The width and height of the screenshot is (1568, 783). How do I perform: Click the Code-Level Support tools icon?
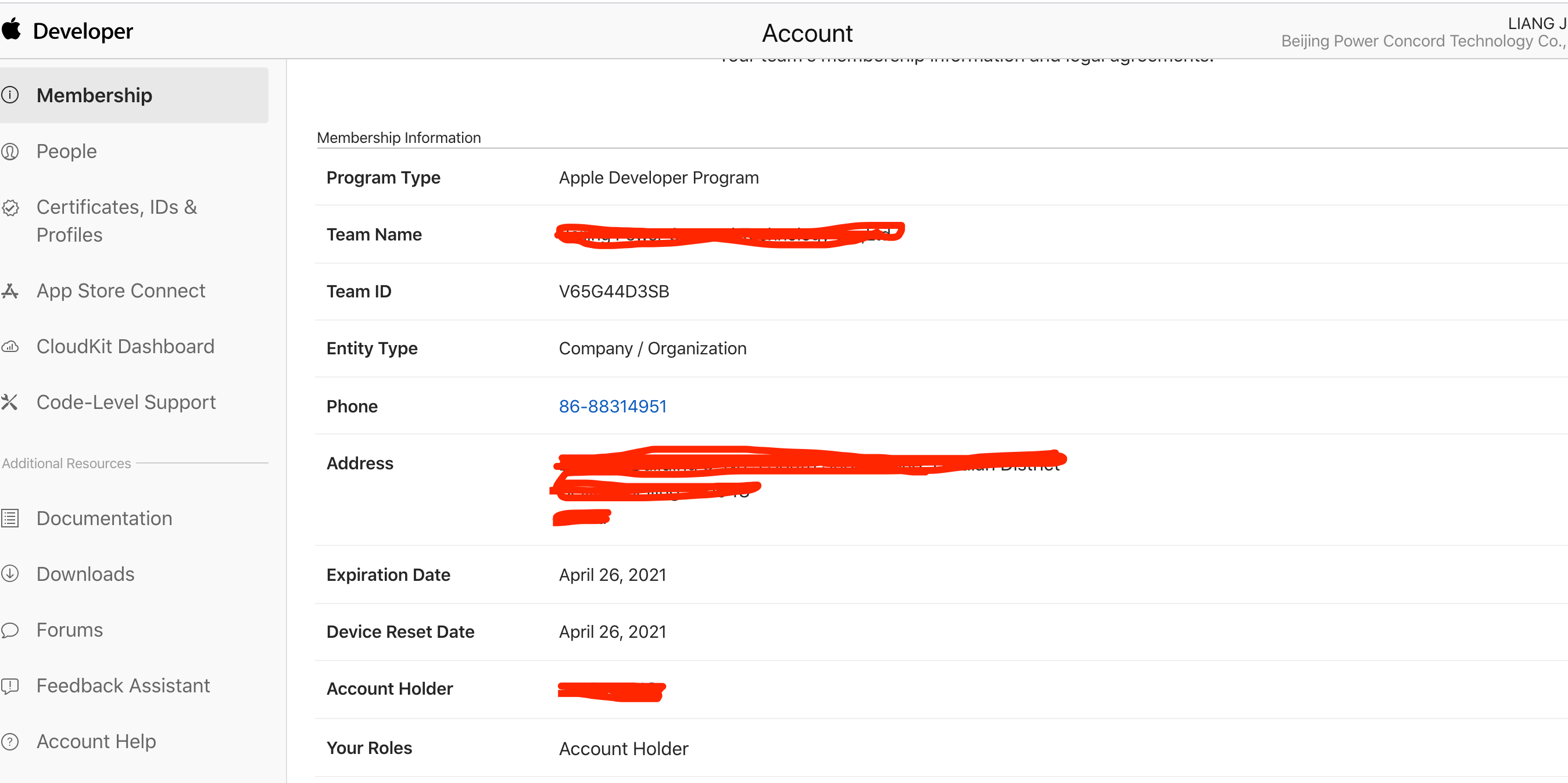10,402
